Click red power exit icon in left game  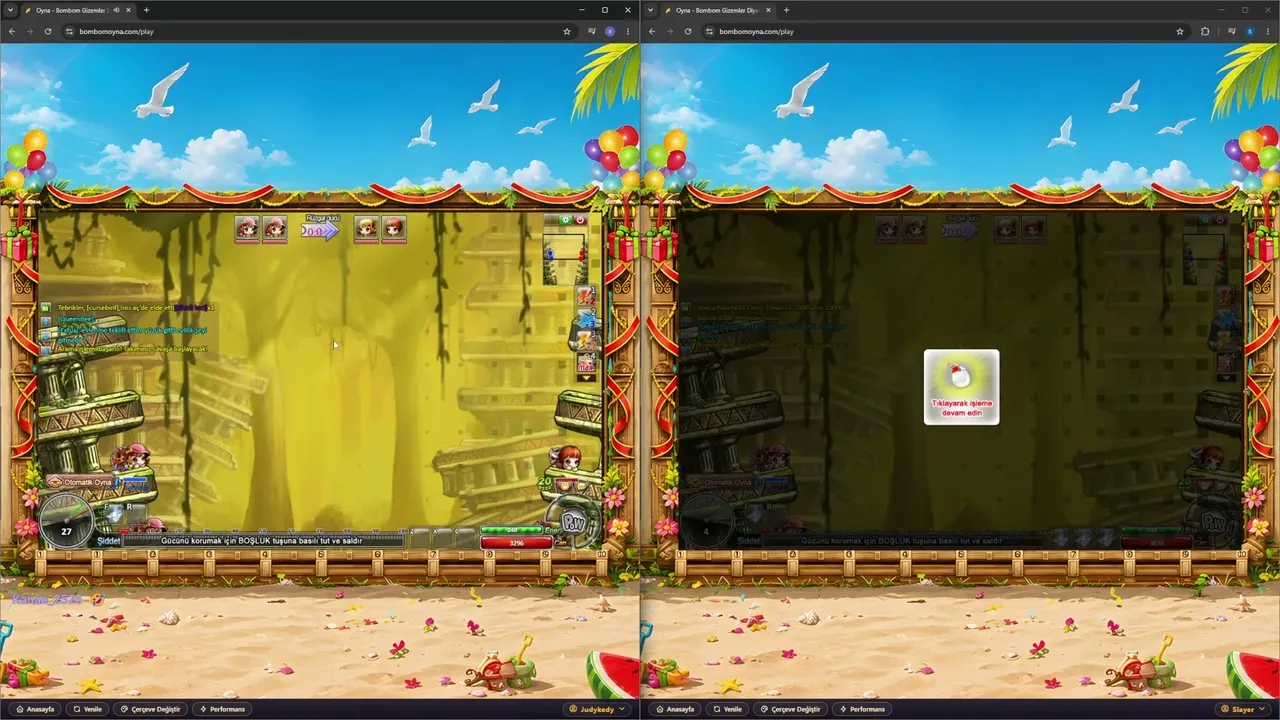coord(580,219)
